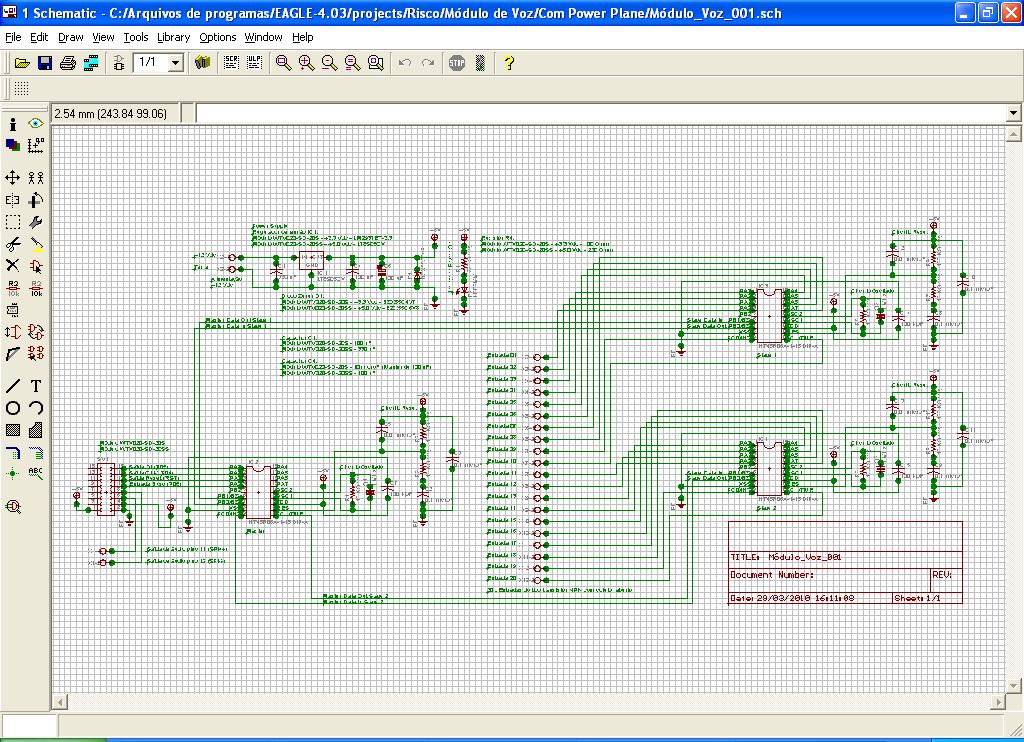Click the Save diskette icon
Screen dimensions: 1024x742
(44, 63)
